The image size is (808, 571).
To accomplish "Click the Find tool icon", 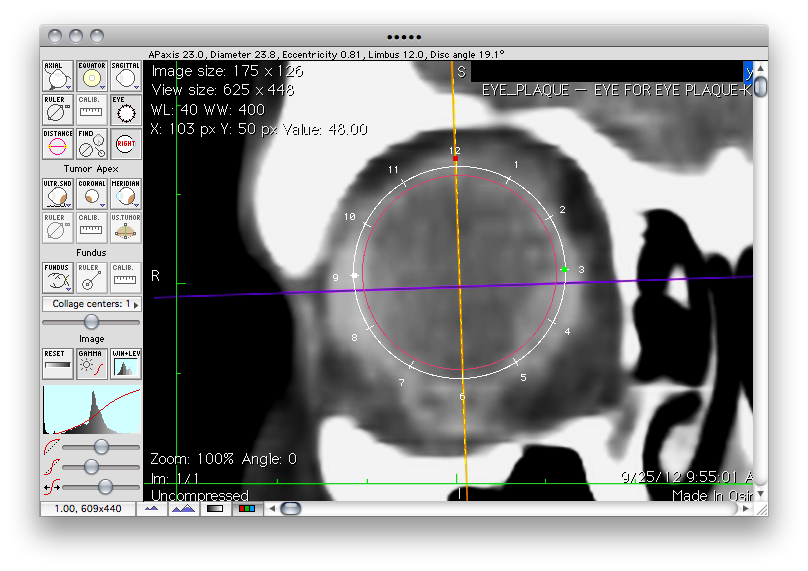I will point(91,144).
